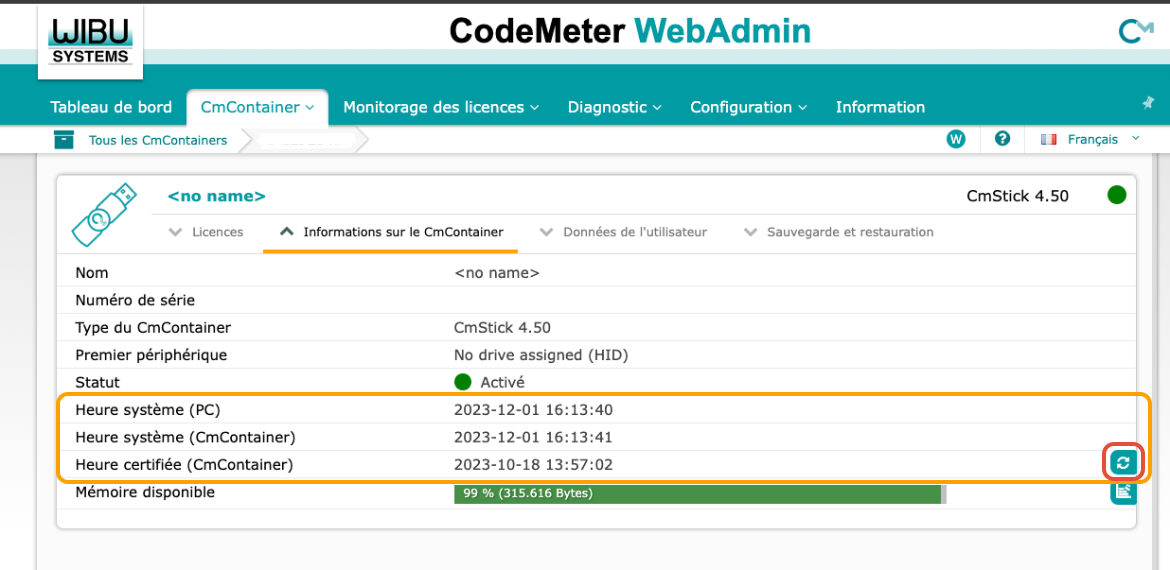
Task: Collapse Informations sur le CmContainer section
Action: (x=391, y=232)
